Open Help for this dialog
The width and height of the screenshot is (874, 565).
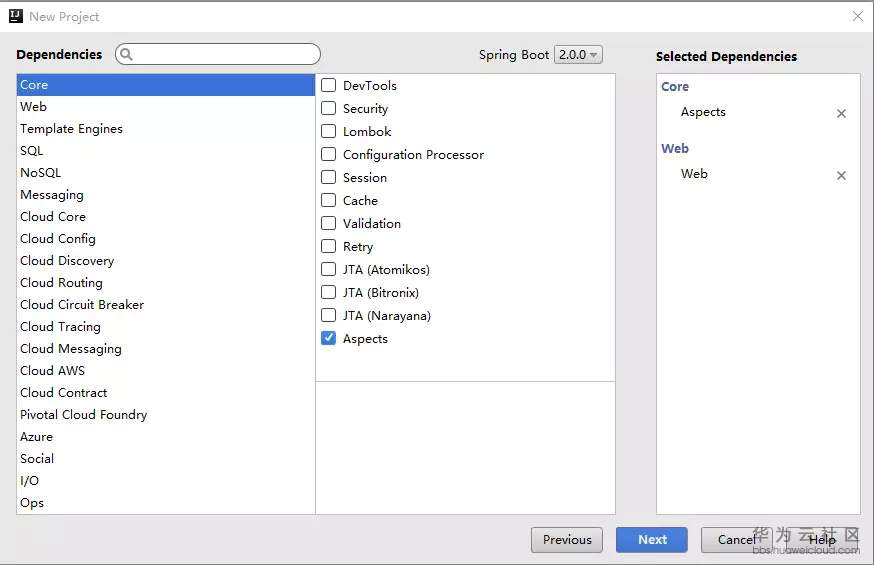pyautogui.click(x=822, y=539)
